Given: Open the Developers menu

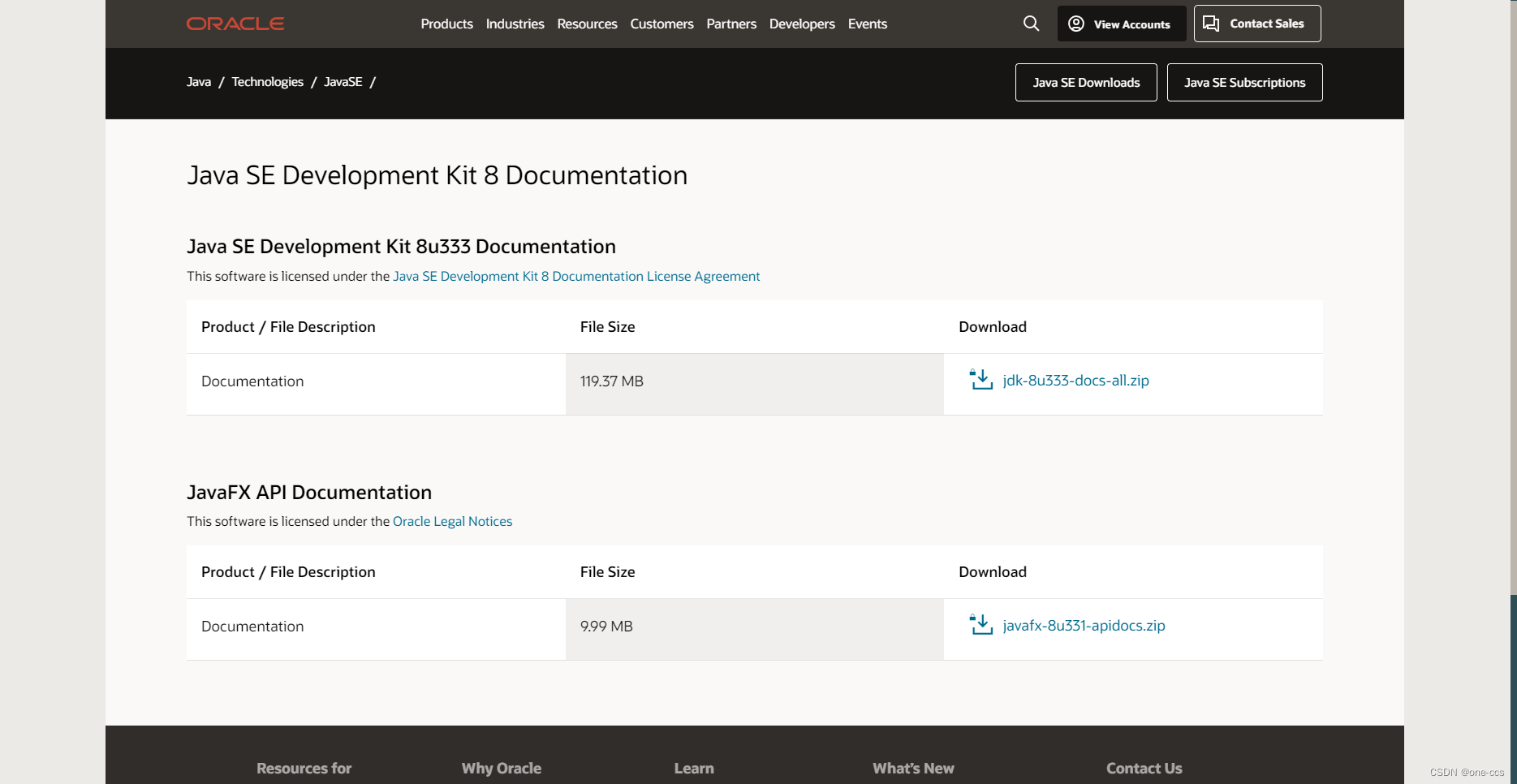Looking at the screenshot, I should pyautogui.click(x=802, y=24).
